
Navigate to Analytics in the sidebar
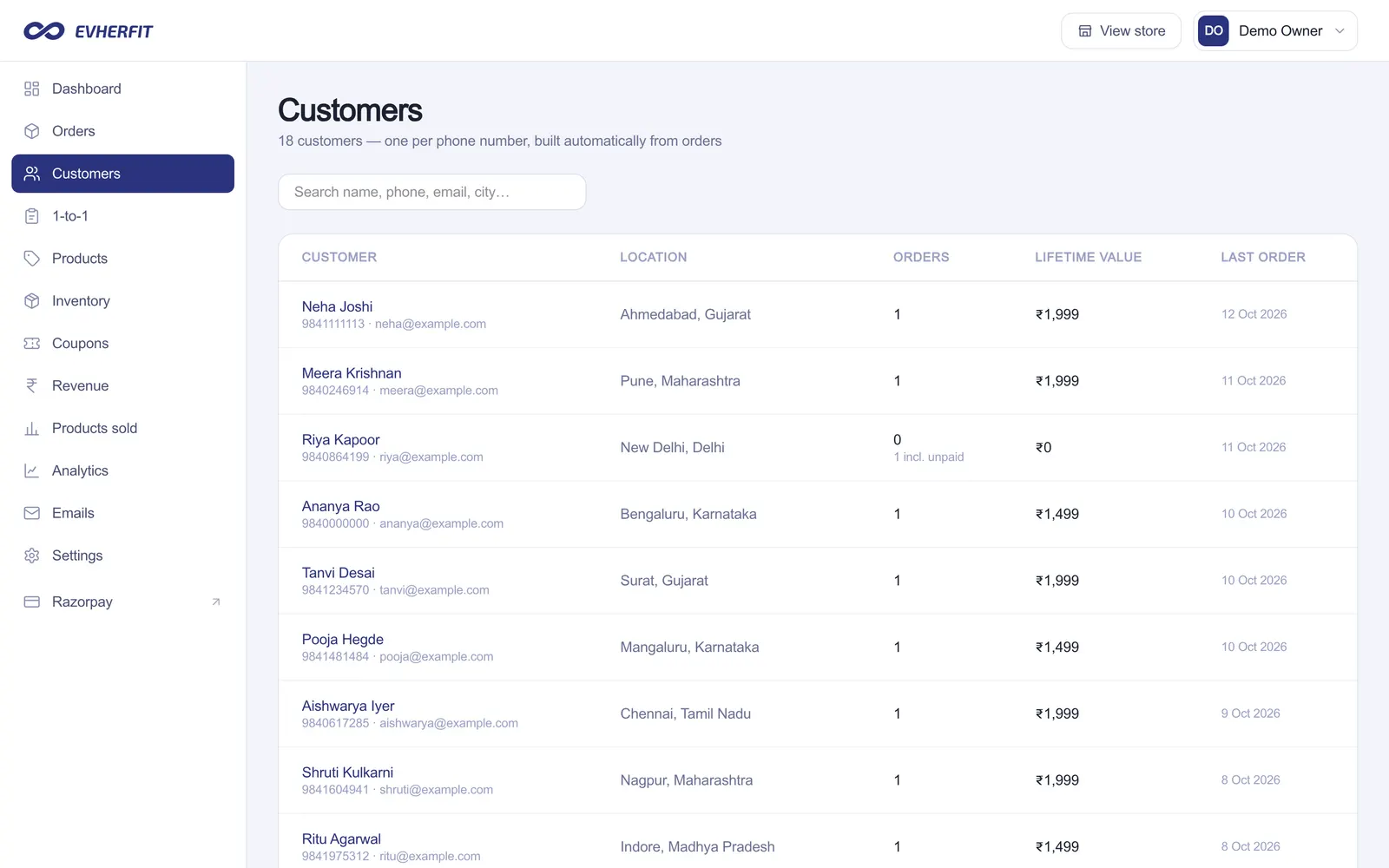[x=122, y=471]
